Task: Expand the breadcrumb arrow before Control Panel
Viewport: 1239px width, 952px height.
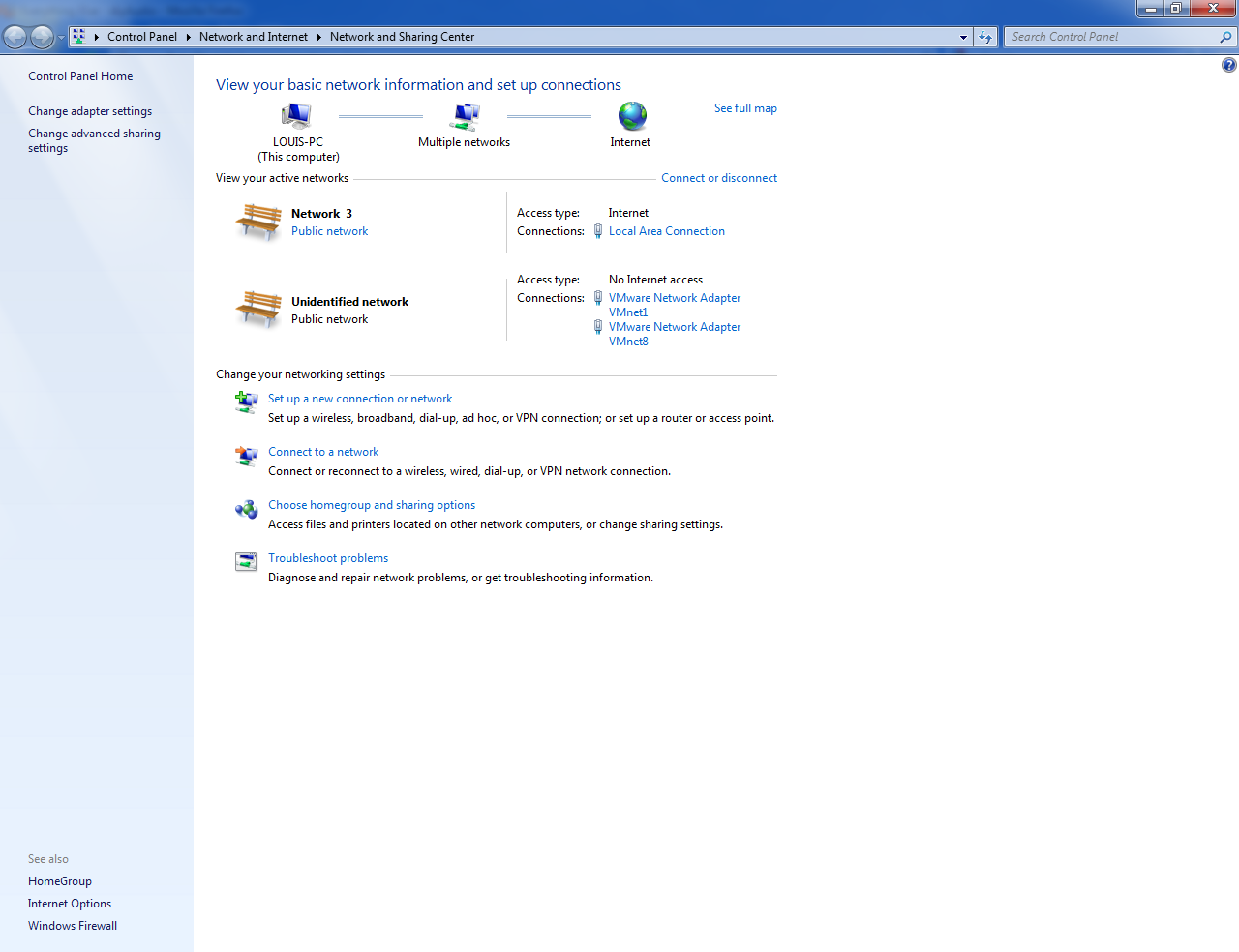Action: tap(97, 37)
